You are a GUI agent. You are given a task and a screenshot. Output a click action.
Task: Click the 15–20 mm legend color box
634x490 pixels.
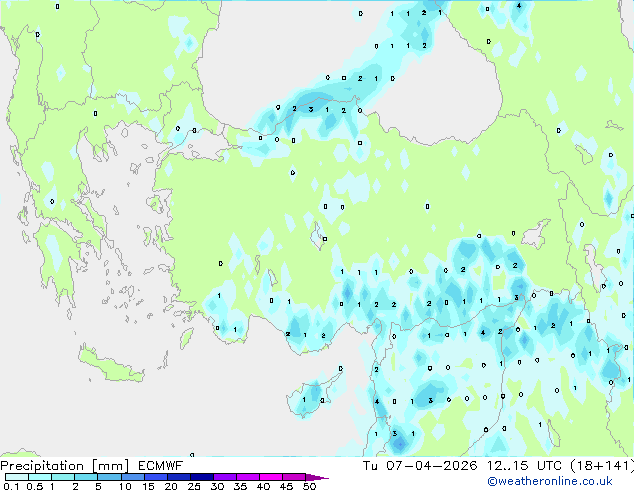(x=155, y=477)
